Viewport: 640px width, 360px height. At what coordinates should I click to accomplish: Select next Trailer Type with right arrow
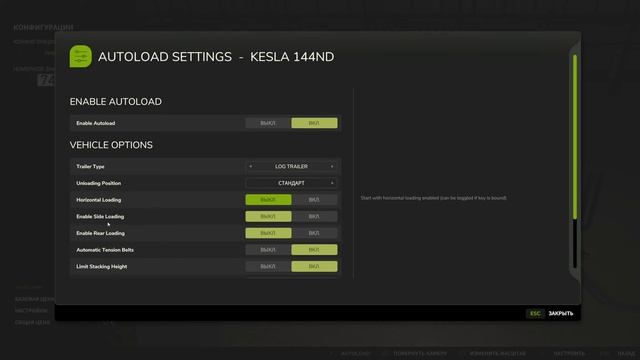(x=332, y=167)
